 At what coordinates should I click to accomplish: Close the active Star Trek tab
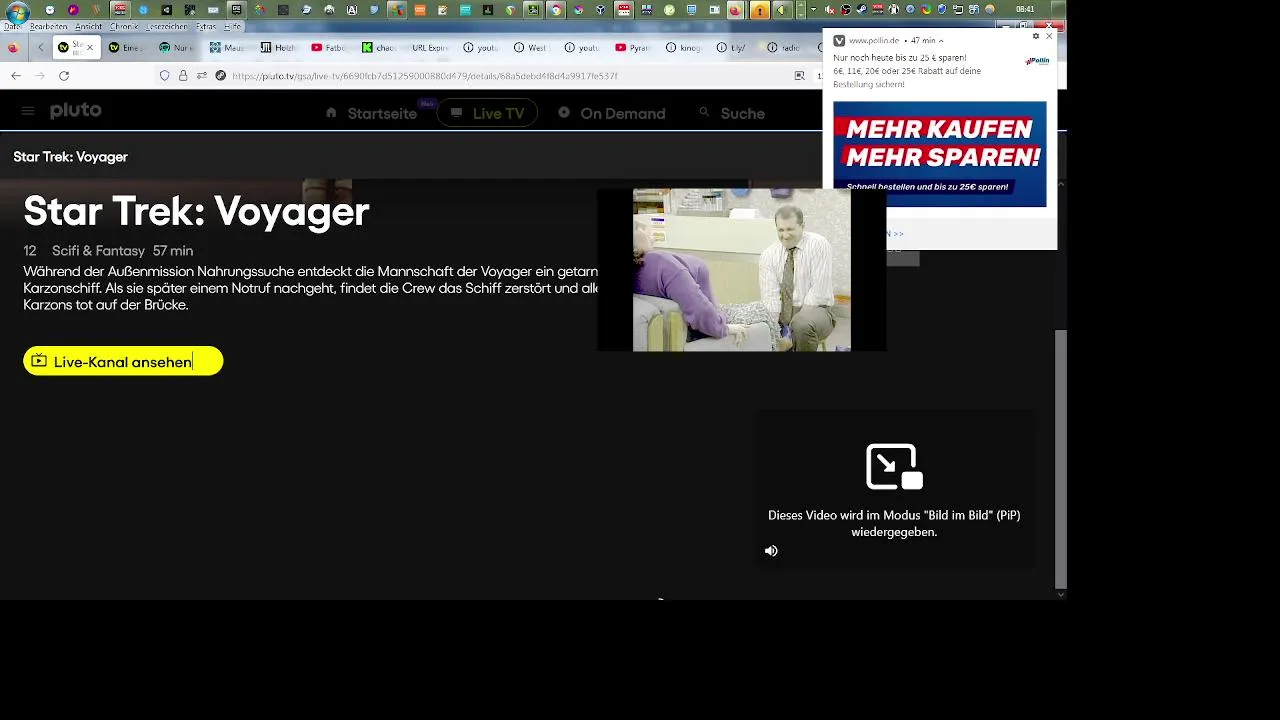tap(90, 47)
